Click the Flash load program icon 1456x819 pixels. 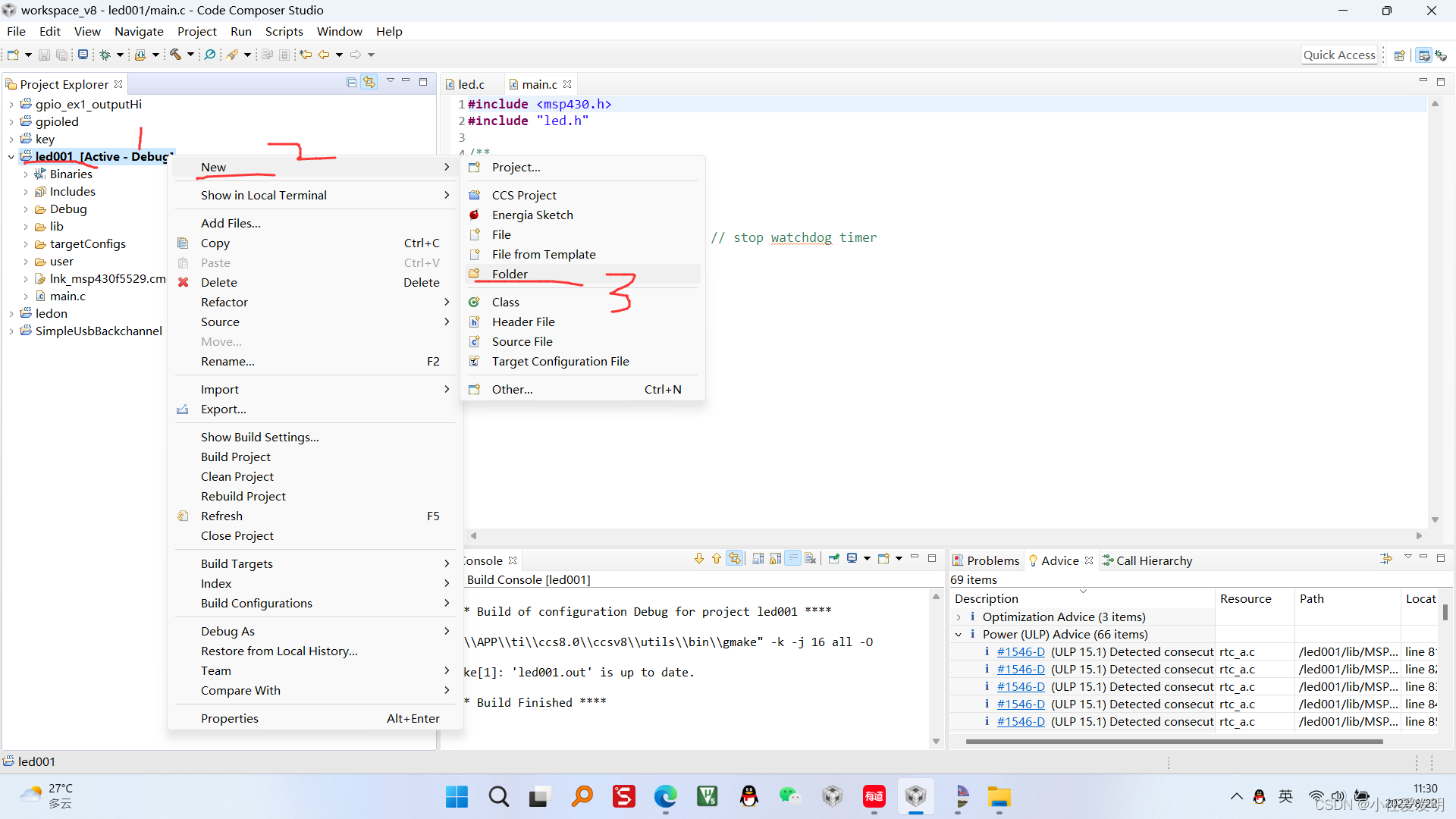[140, 55]
